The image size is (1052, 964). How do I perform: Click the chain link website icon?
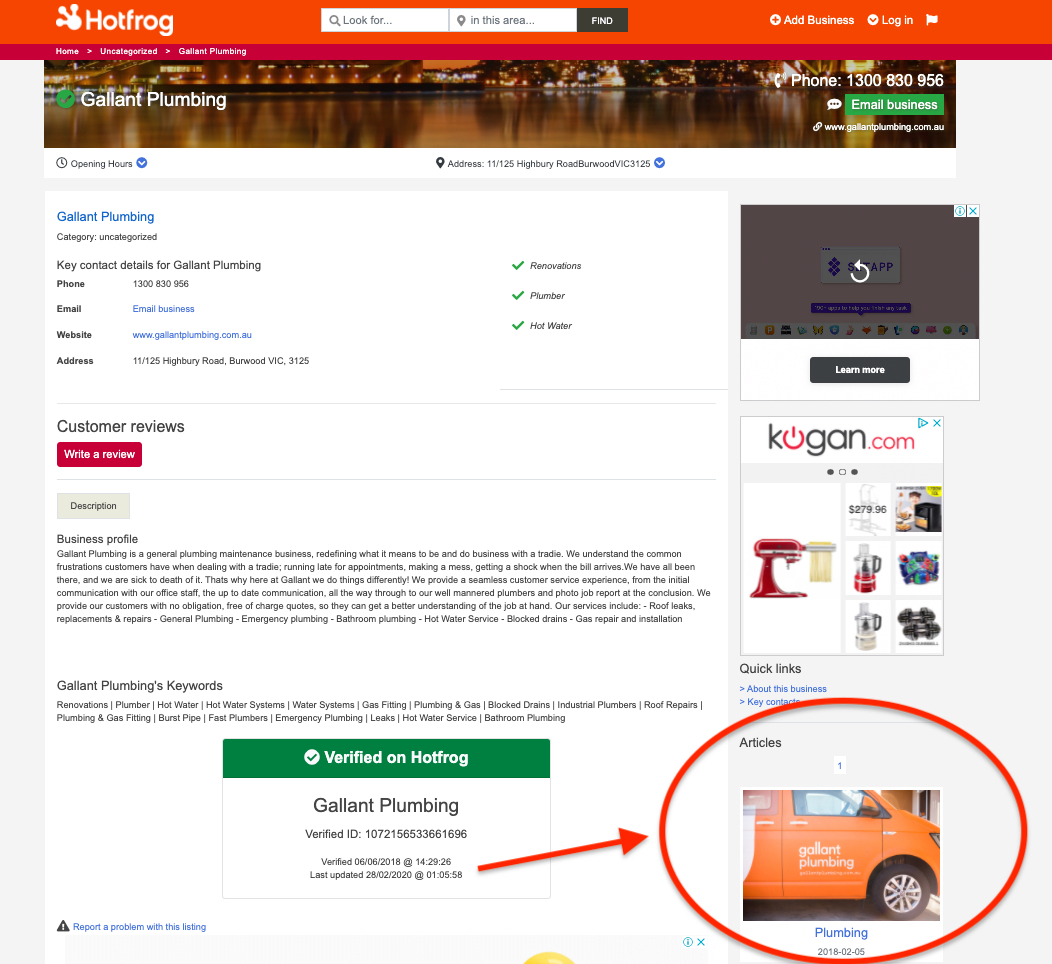817,127
